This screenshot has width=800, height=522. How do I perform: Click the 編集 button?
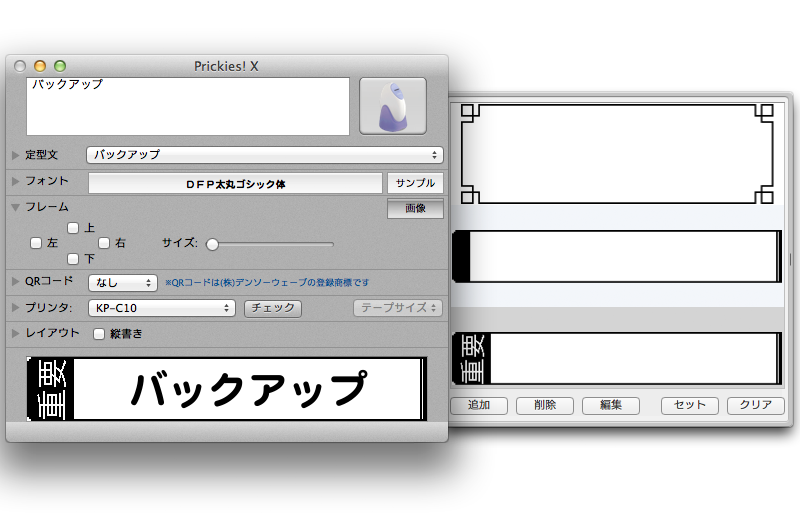[x=611, y=406]
